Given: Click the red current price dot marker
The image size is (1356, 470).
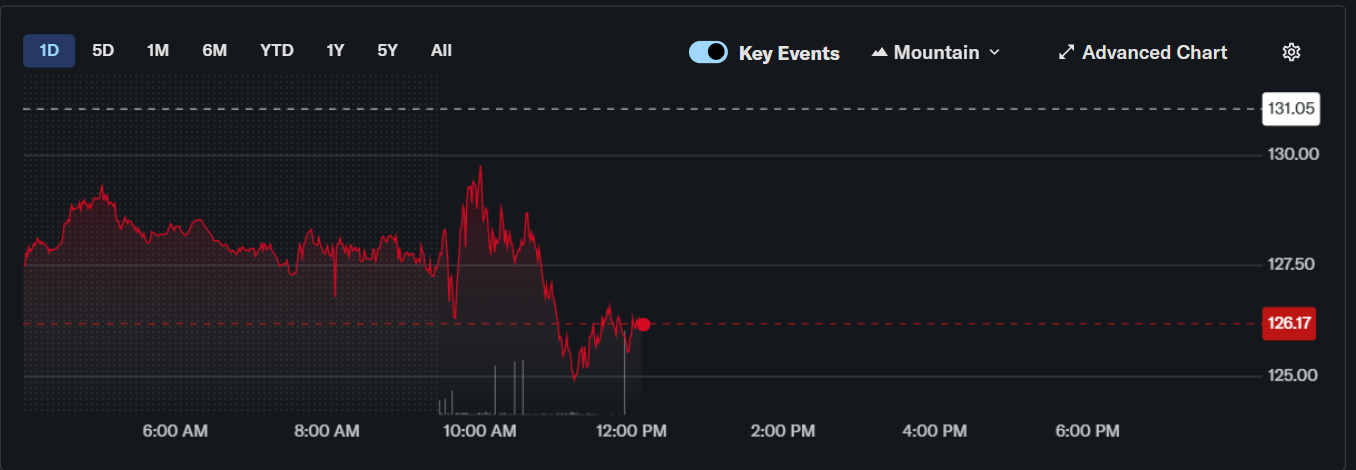Looking at the screenshot, I should click(643, 324).
